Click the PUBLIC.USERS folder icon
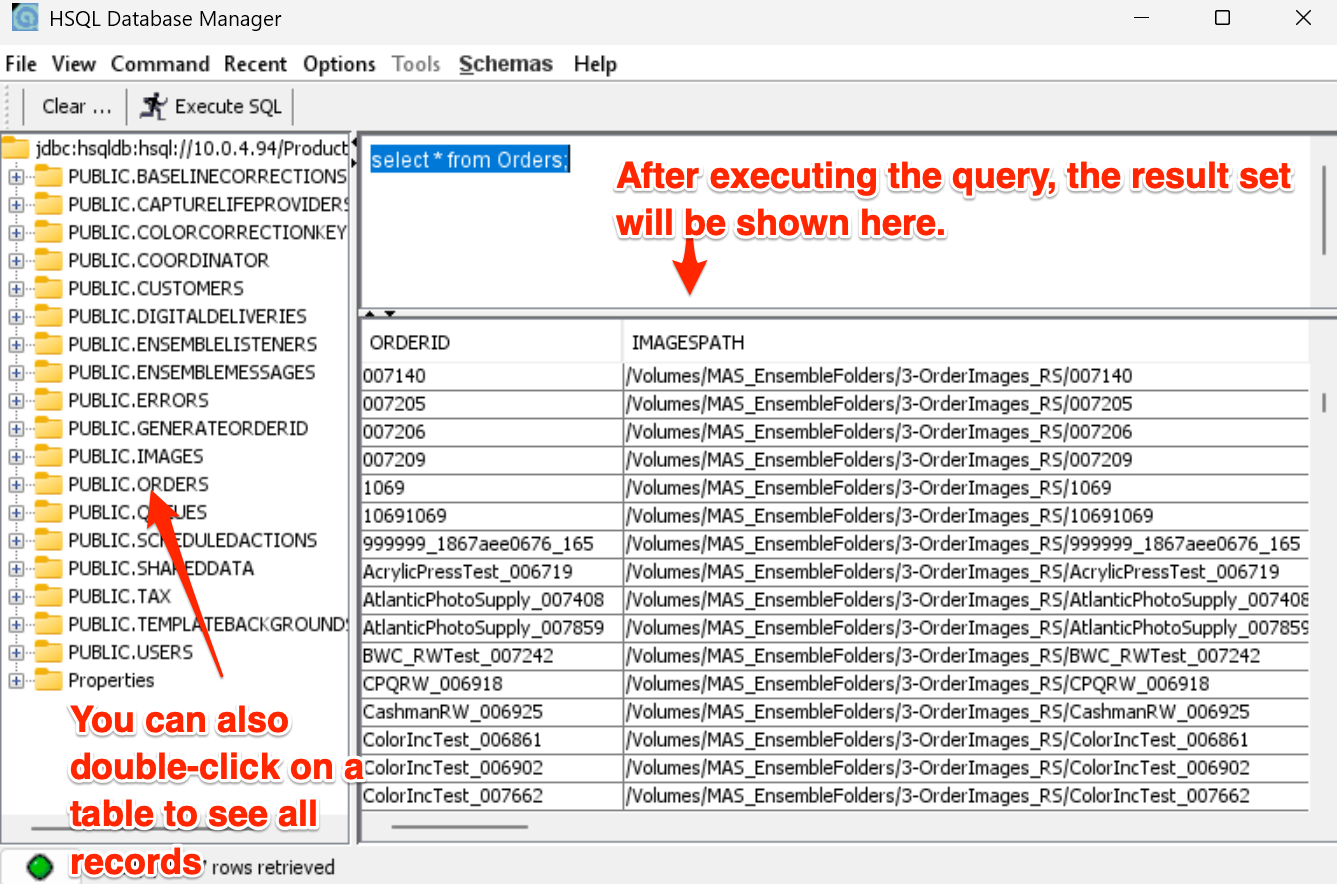The height and width of the screenshot is (884, 1337). 48,653
